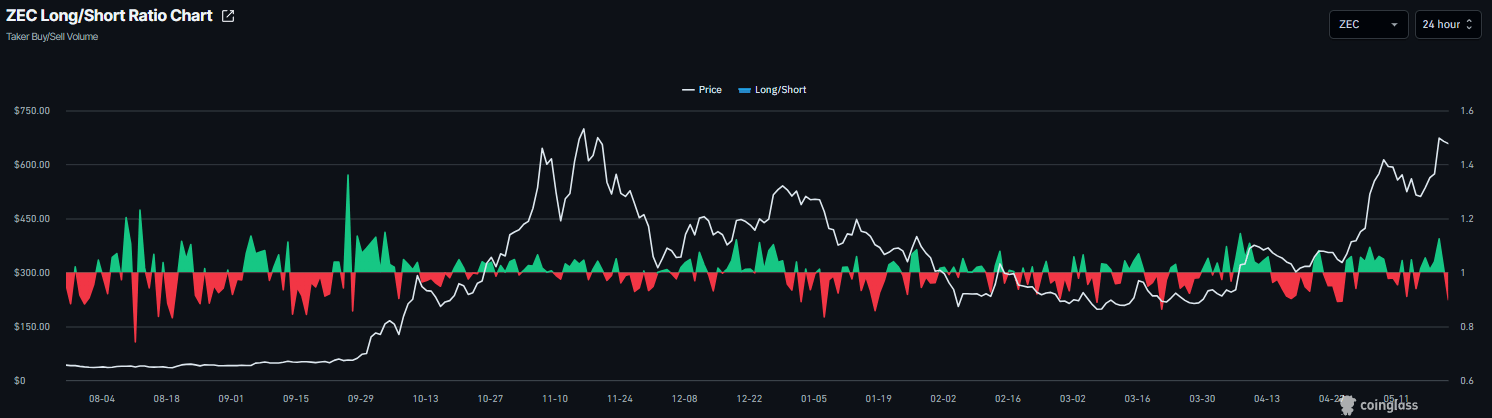Expand the 24 hour interval selector

point(1448,24)
